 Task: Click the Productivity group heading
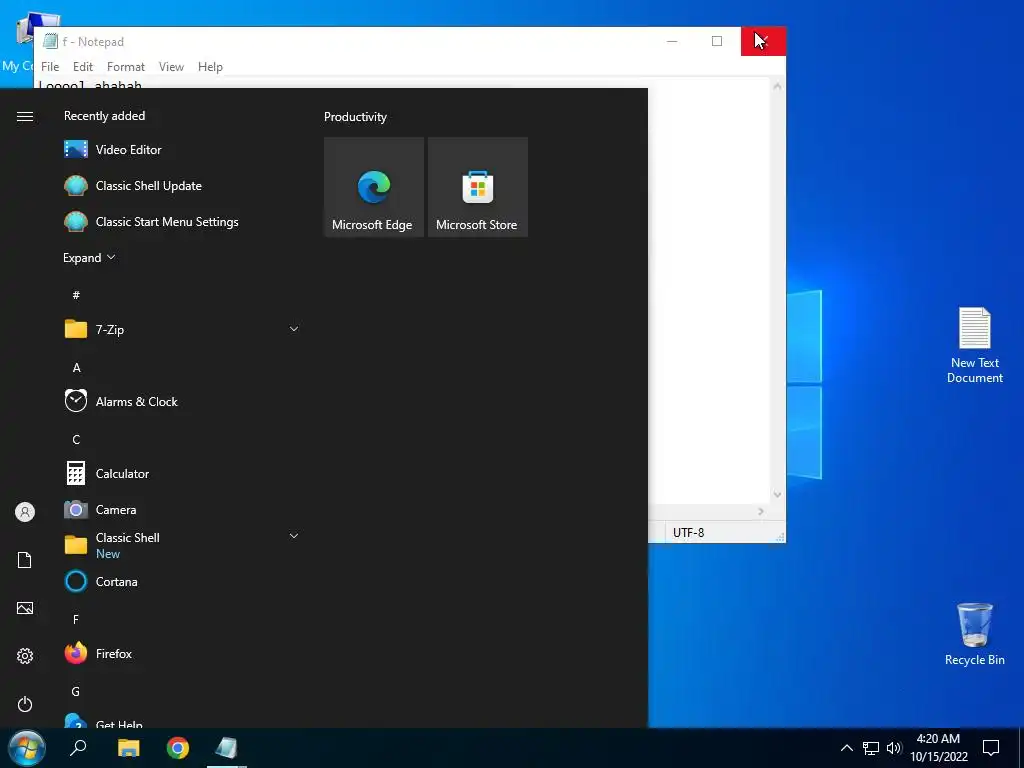click(x=355, y=117)
